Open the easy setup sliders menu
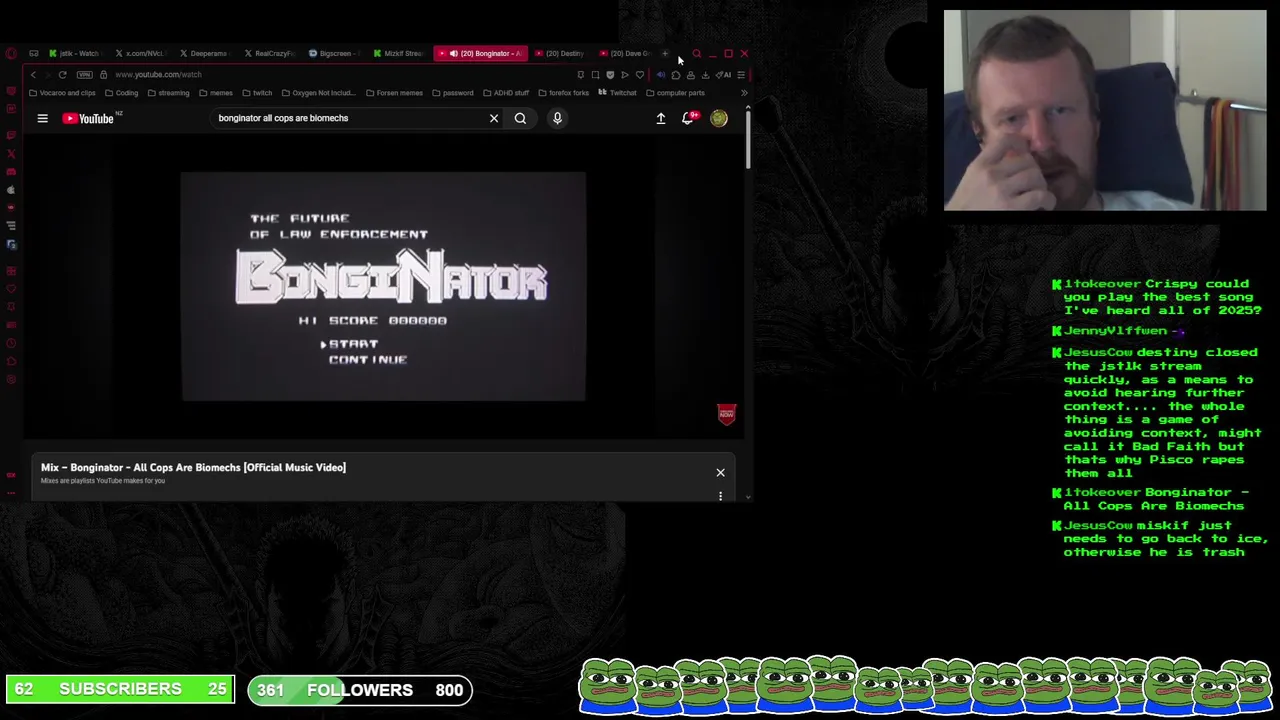Screen dimensions: 1280x720 pyautogui.click(x=741, y=75)
